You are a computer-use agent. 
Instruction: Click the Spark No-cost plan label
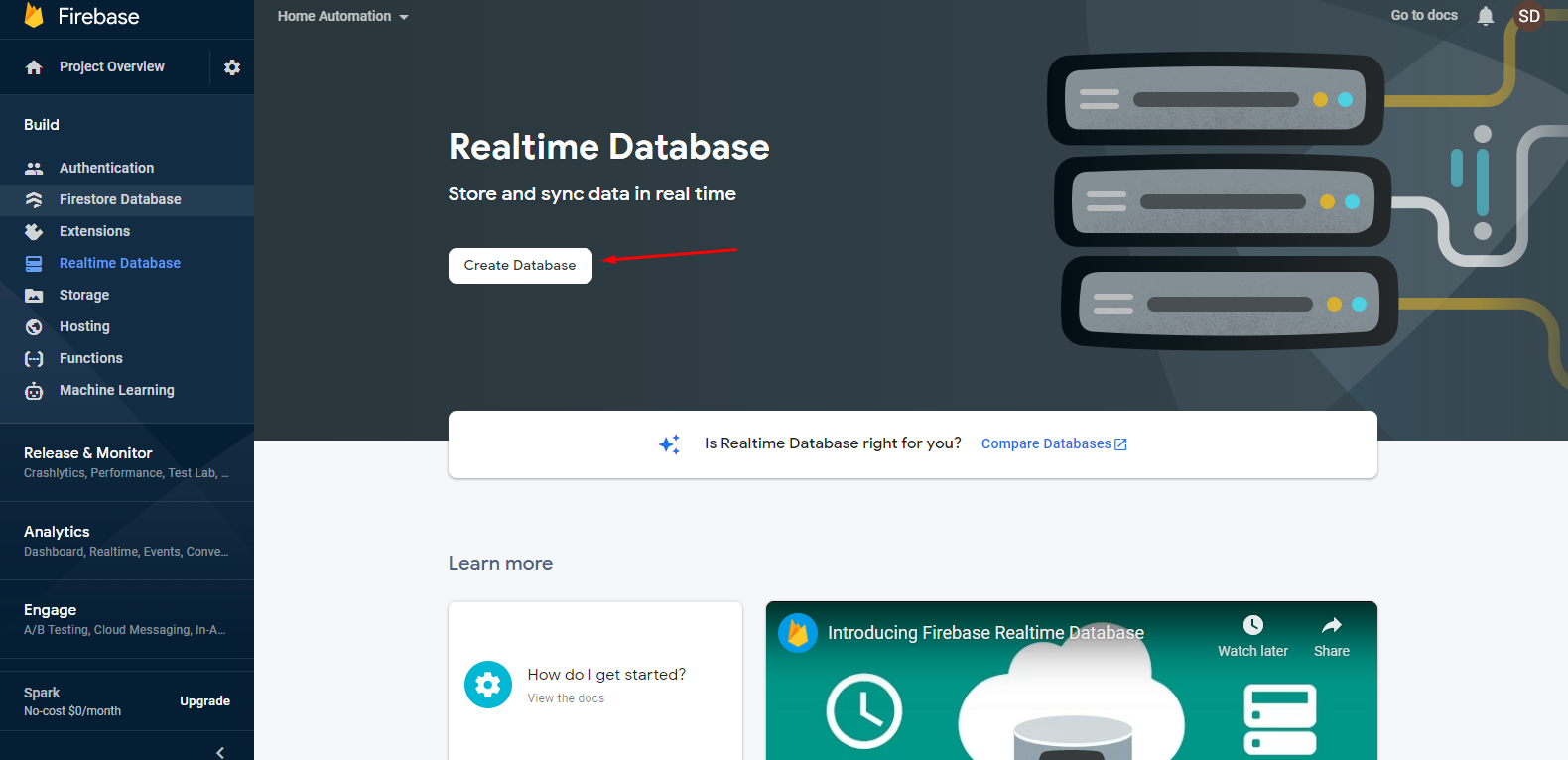(72, 701)
